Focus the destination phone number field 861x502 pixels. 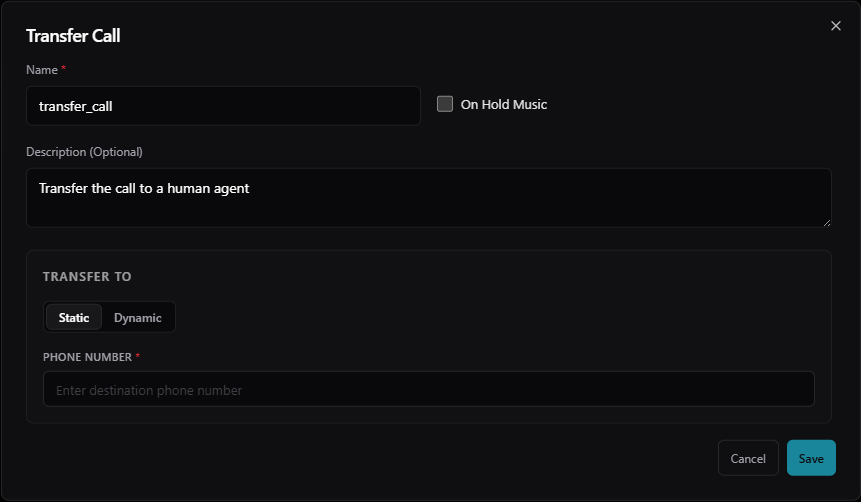point(428,389)
